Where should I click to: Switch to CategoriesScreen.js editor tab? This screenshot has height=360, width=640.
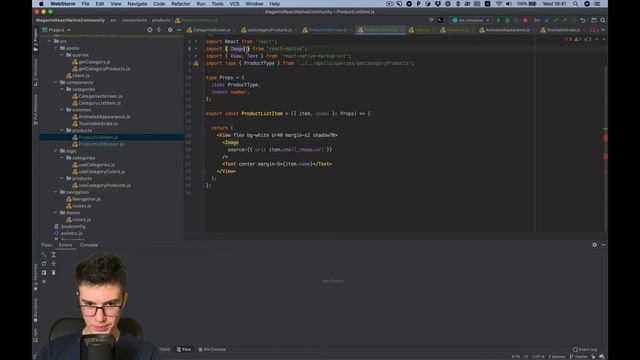(x=211, y=30)
